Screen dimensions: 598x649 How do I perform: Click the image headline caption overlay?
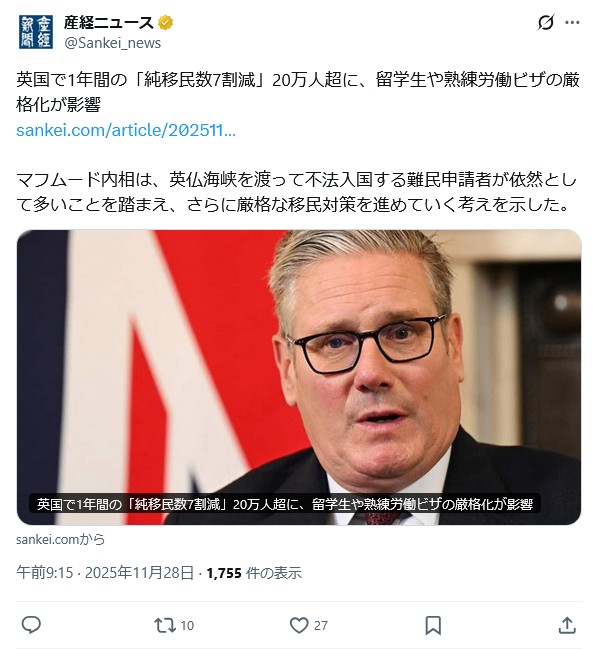(285, 504)
